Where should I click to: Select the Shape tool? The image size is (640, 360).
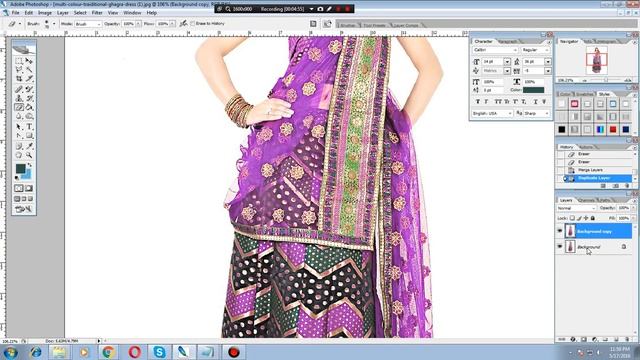tap(29, 136)
